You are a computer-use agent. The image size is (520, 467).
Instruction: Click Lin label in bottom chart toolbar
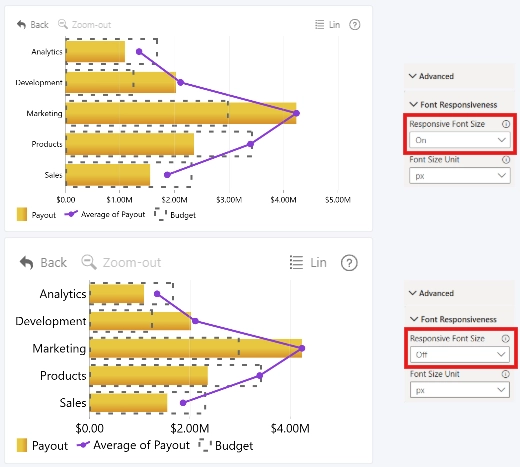[x=318, y=263]
